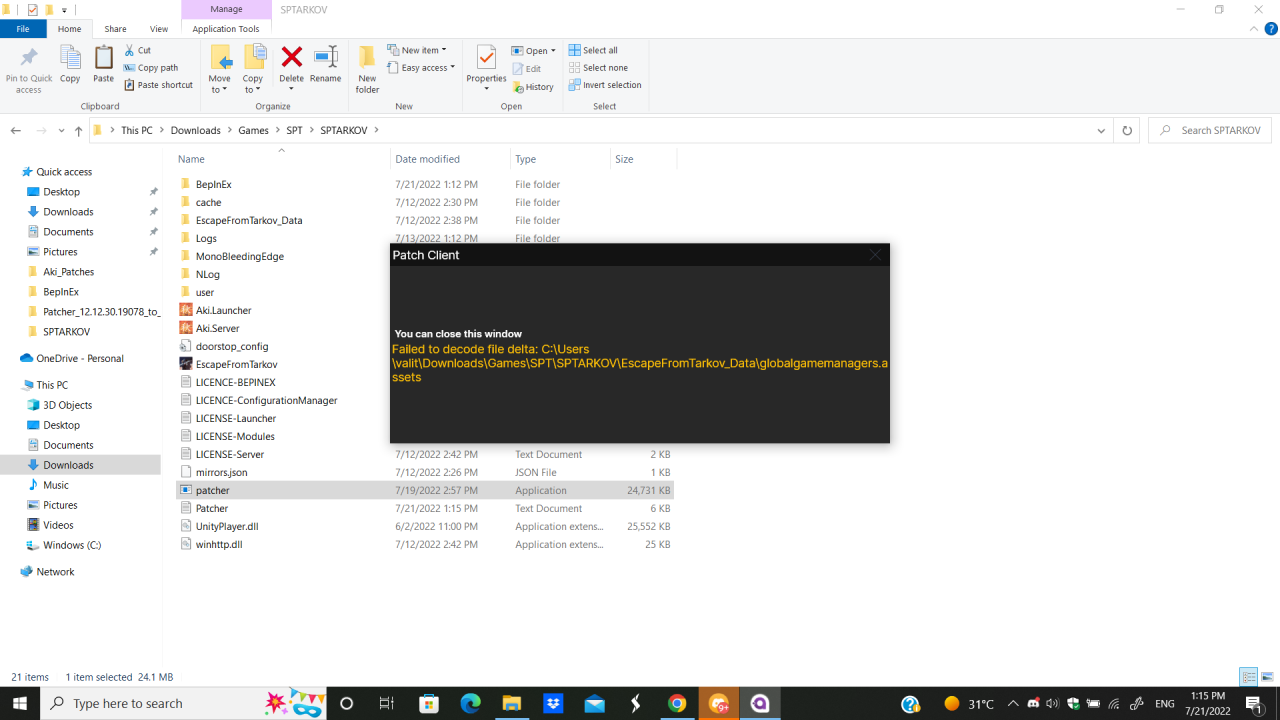Select Windows (C:) drive

coord(72,545)
